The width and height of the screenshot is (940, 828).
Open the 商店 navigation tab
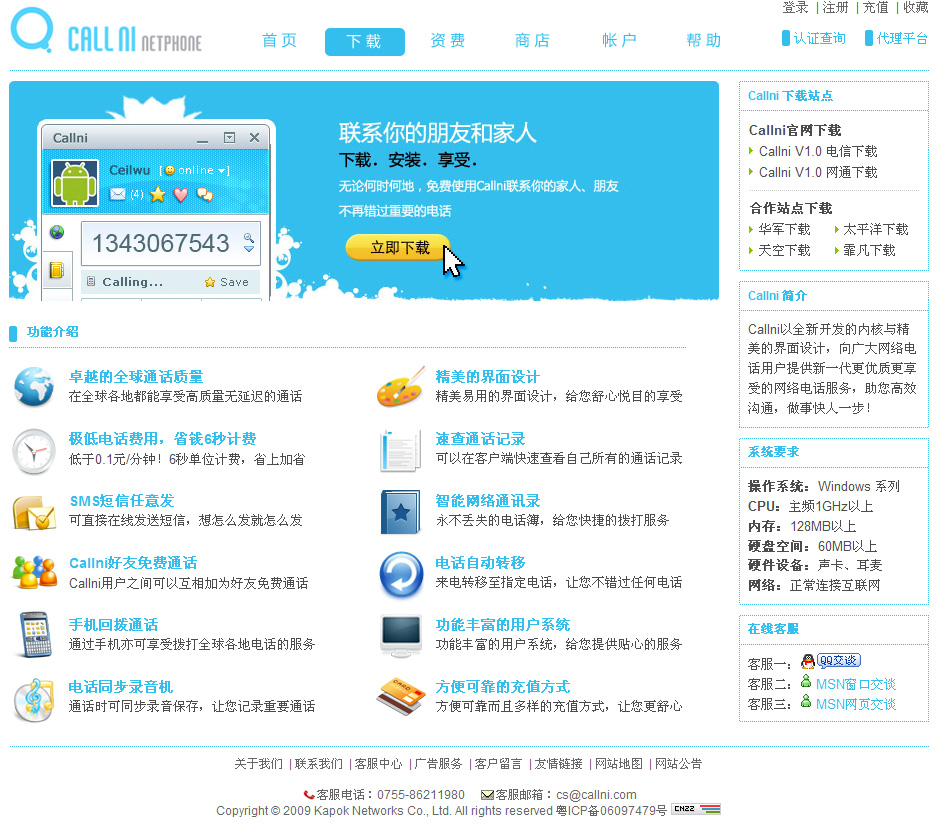coord(532,41)
